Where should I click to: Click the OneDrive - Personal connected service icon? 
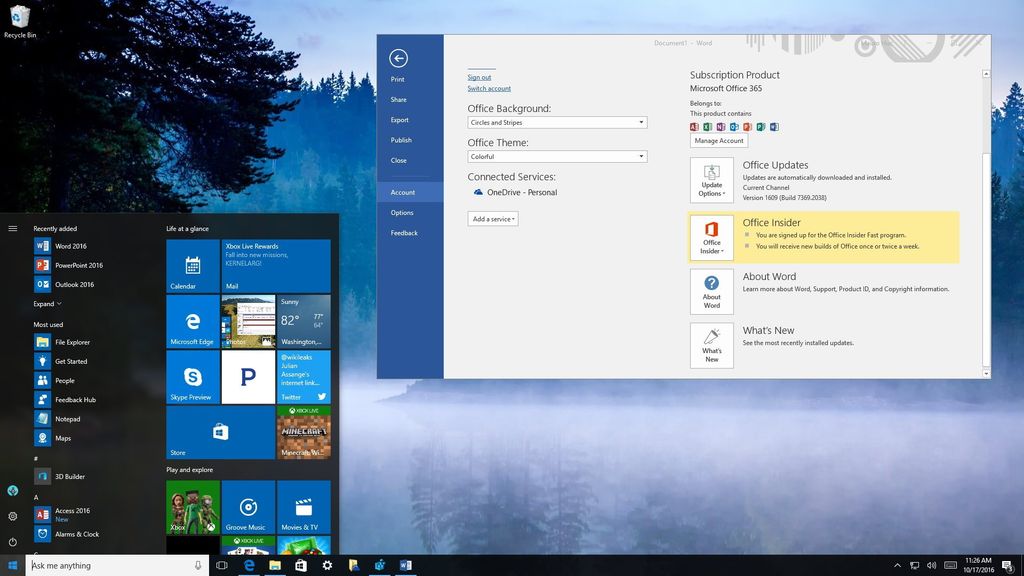[478, 192]
